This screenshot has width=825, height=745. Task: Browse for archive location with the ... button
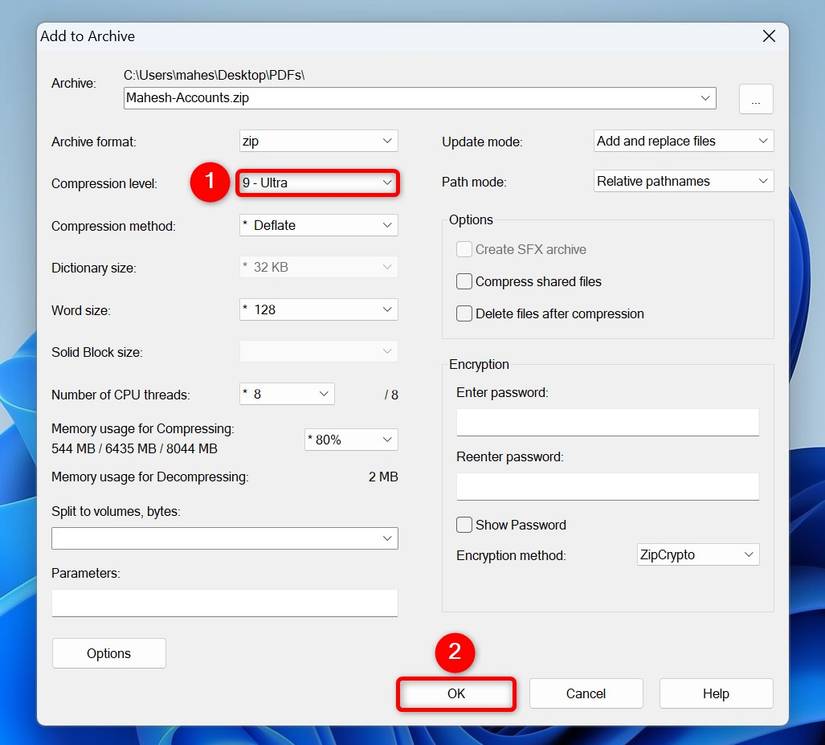click(x=755, y=98)
